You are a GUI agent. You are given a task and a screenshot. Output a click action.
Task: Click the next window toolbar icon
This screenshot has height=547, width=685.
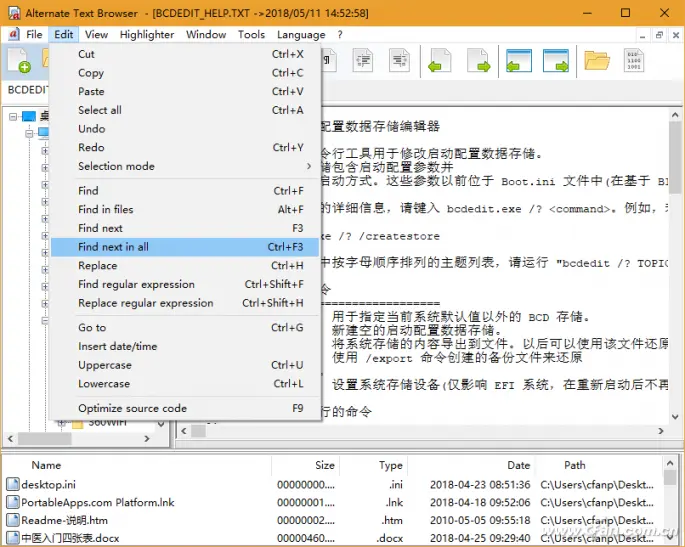coord(556,62)
